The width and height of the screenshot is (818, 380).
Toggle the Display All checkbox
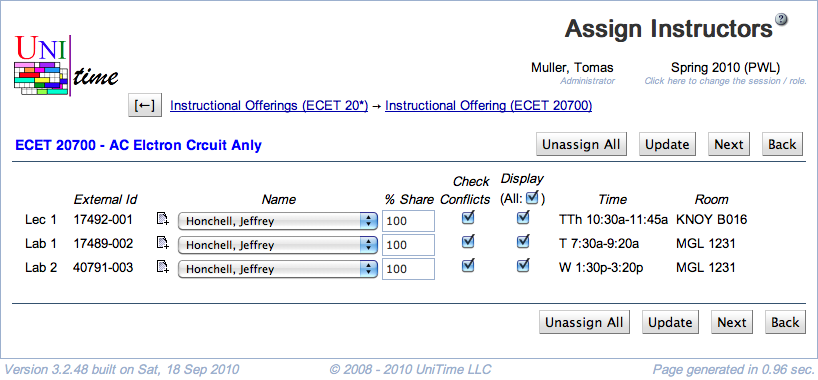[532, 198]
